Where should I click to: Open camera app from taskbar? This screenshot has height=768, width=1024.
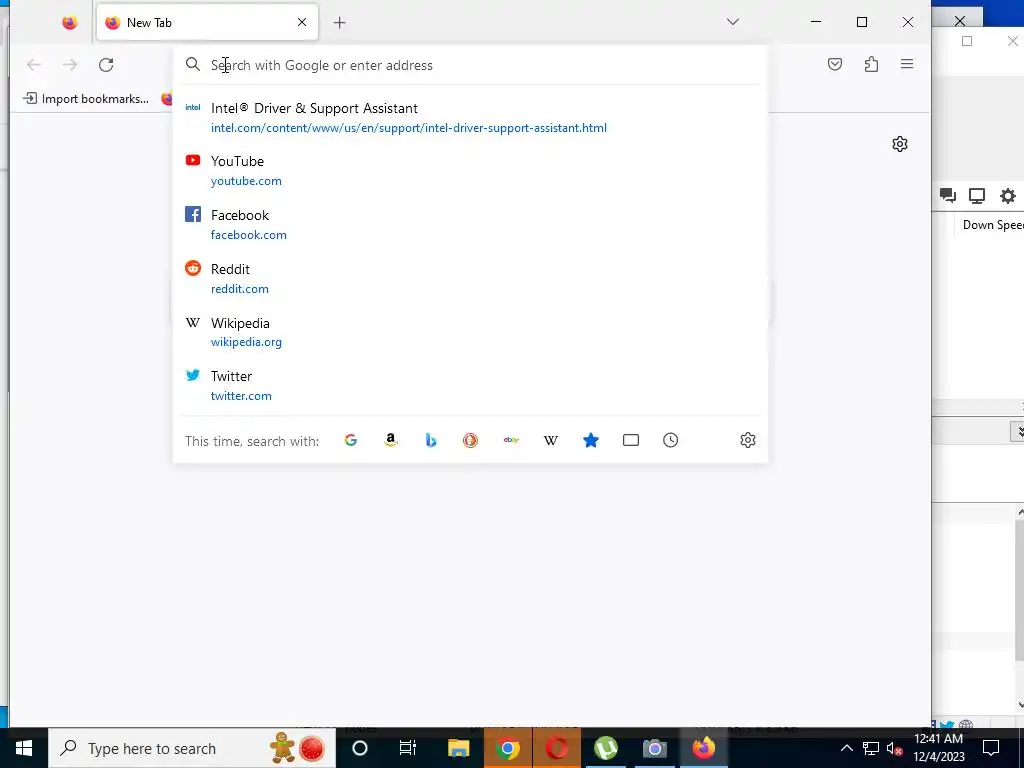(x=654, y=748)
